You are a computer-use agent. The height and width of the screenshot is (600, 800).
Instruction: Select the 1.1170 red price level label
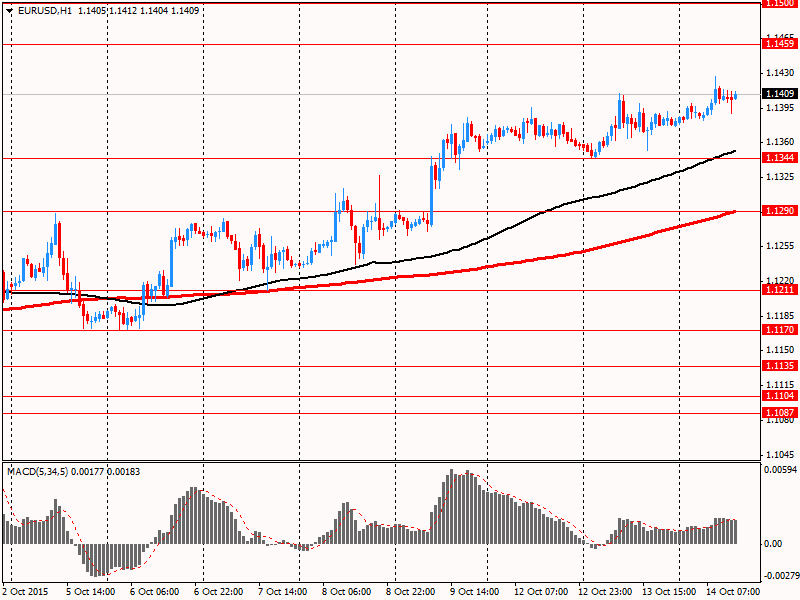[x=780, y=330]
